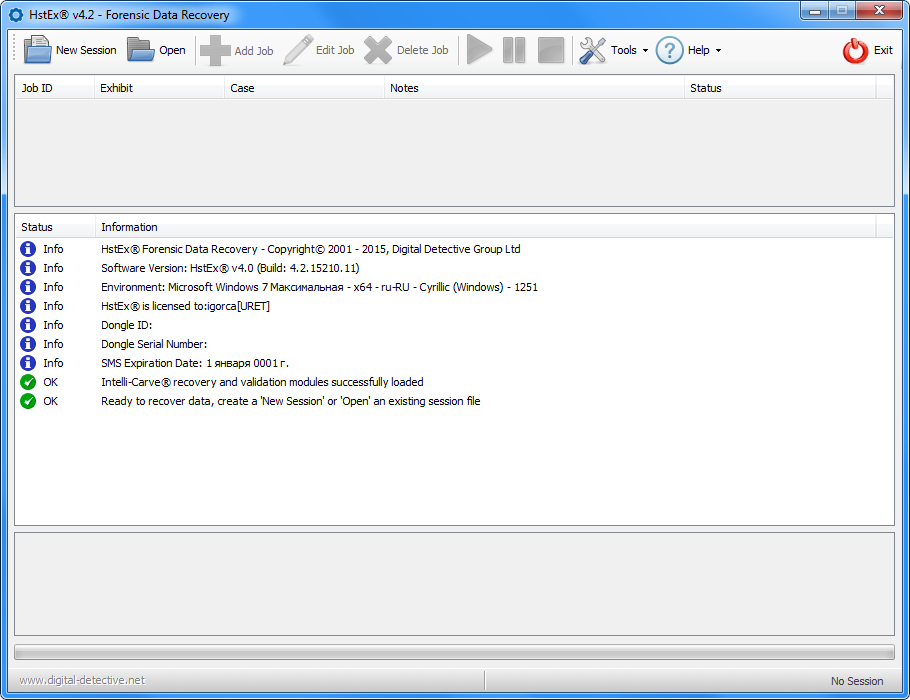Select the Environment: Microsoft Windows 7 row
Viewport: 910px width, 700px height.
[x=454, y=287]
